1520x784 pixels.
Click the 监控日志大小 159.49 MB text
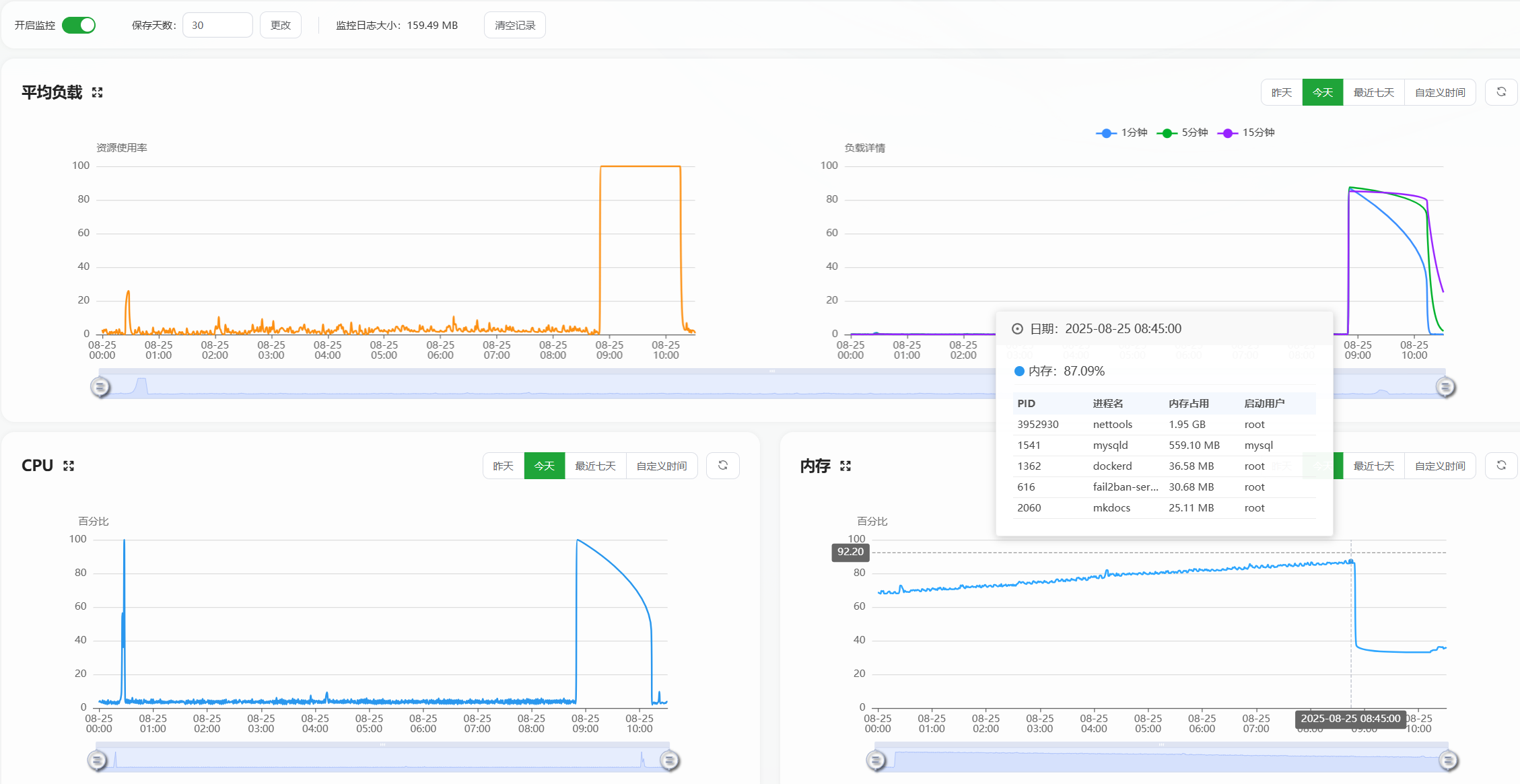(397, 25)
